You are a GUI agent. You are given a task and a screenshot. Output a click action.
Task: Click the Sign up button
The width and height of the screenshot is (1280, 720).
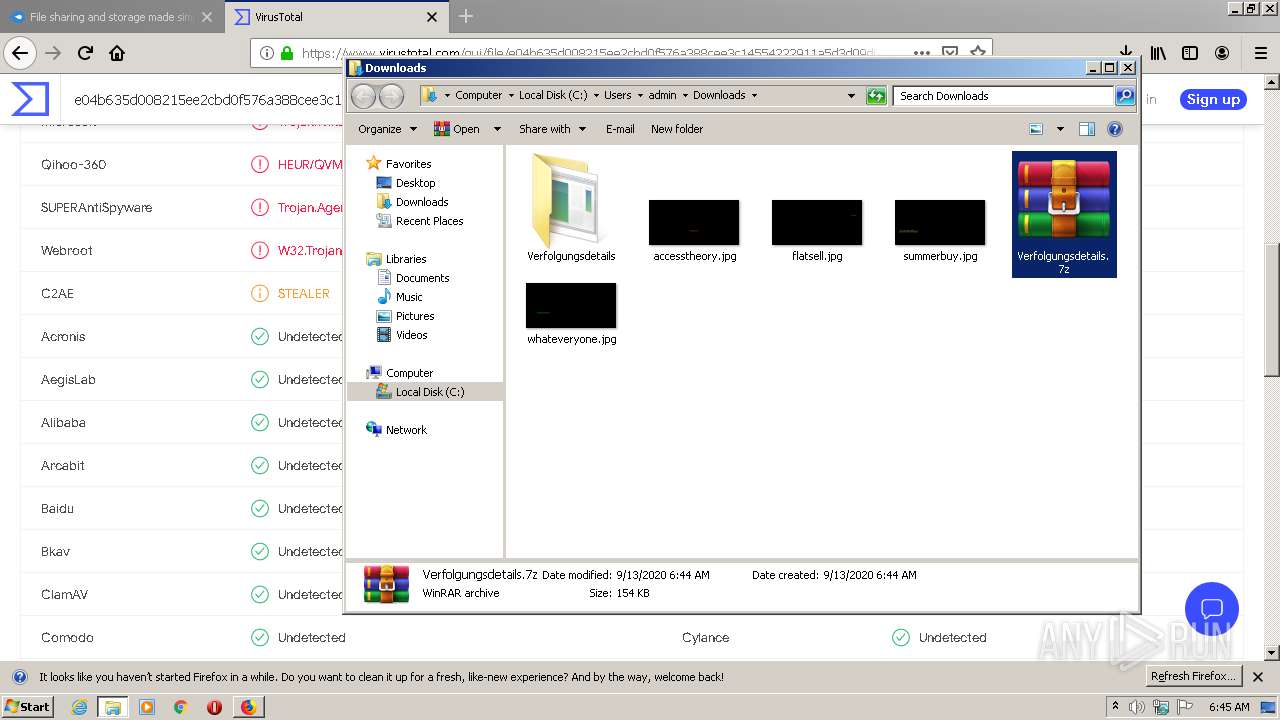[1213, 99]
